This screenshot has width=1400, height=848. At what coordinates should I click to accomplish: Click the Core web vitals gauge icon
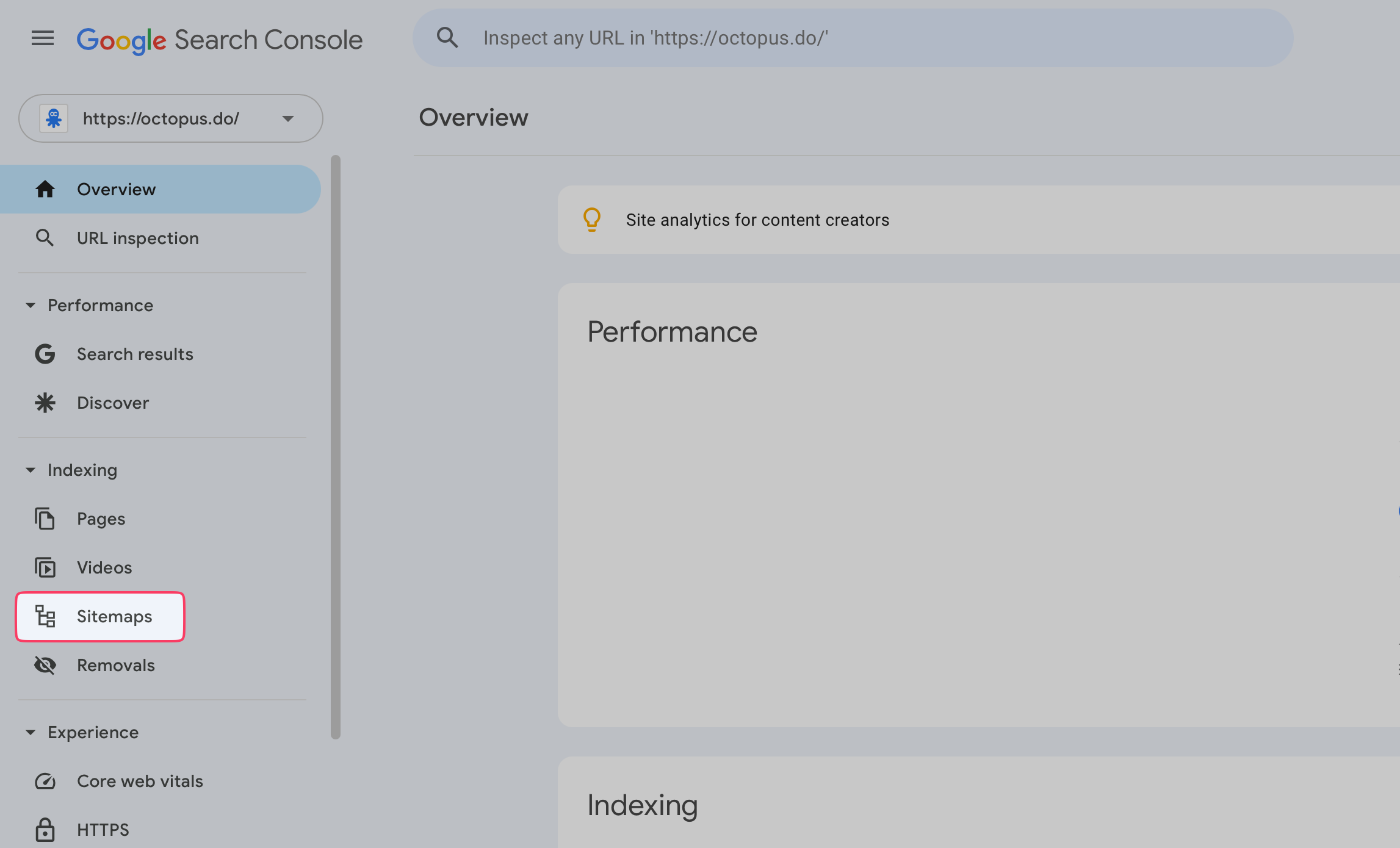[x=45, y=781]
